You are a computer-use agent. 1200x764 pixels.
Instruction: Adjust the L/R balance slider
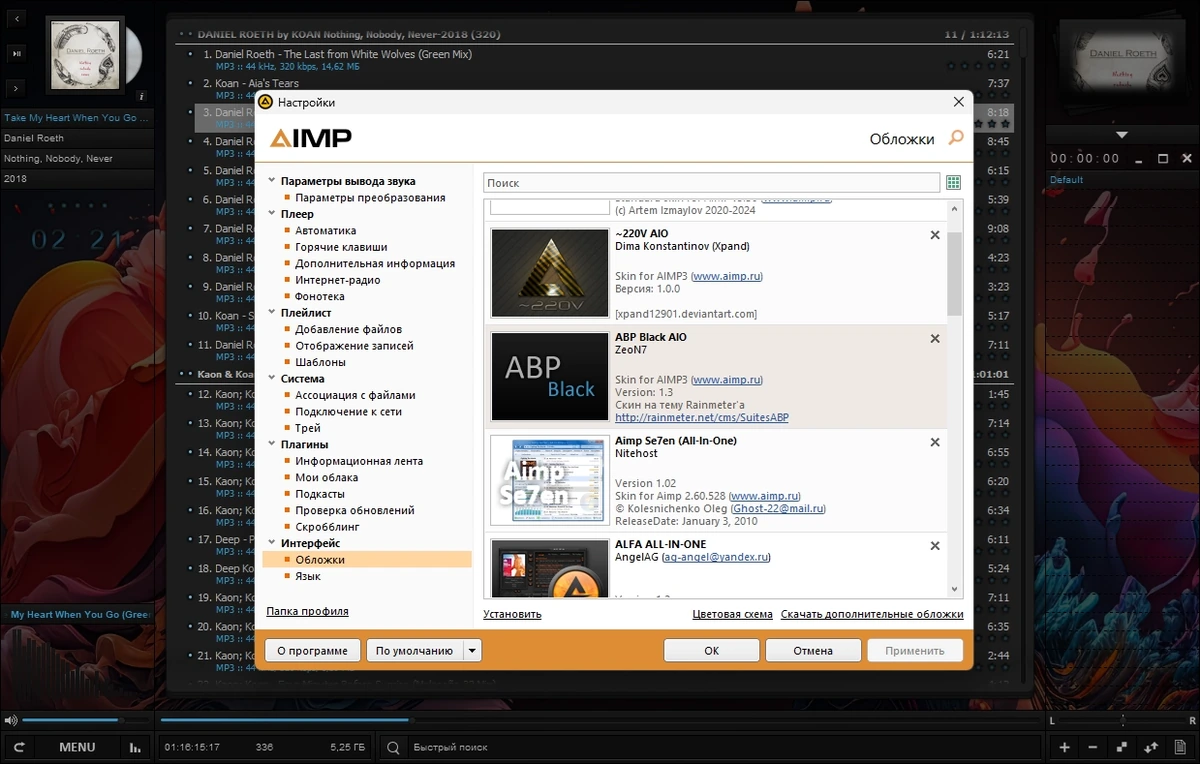pyautogui.click(x=1121, y=720)
